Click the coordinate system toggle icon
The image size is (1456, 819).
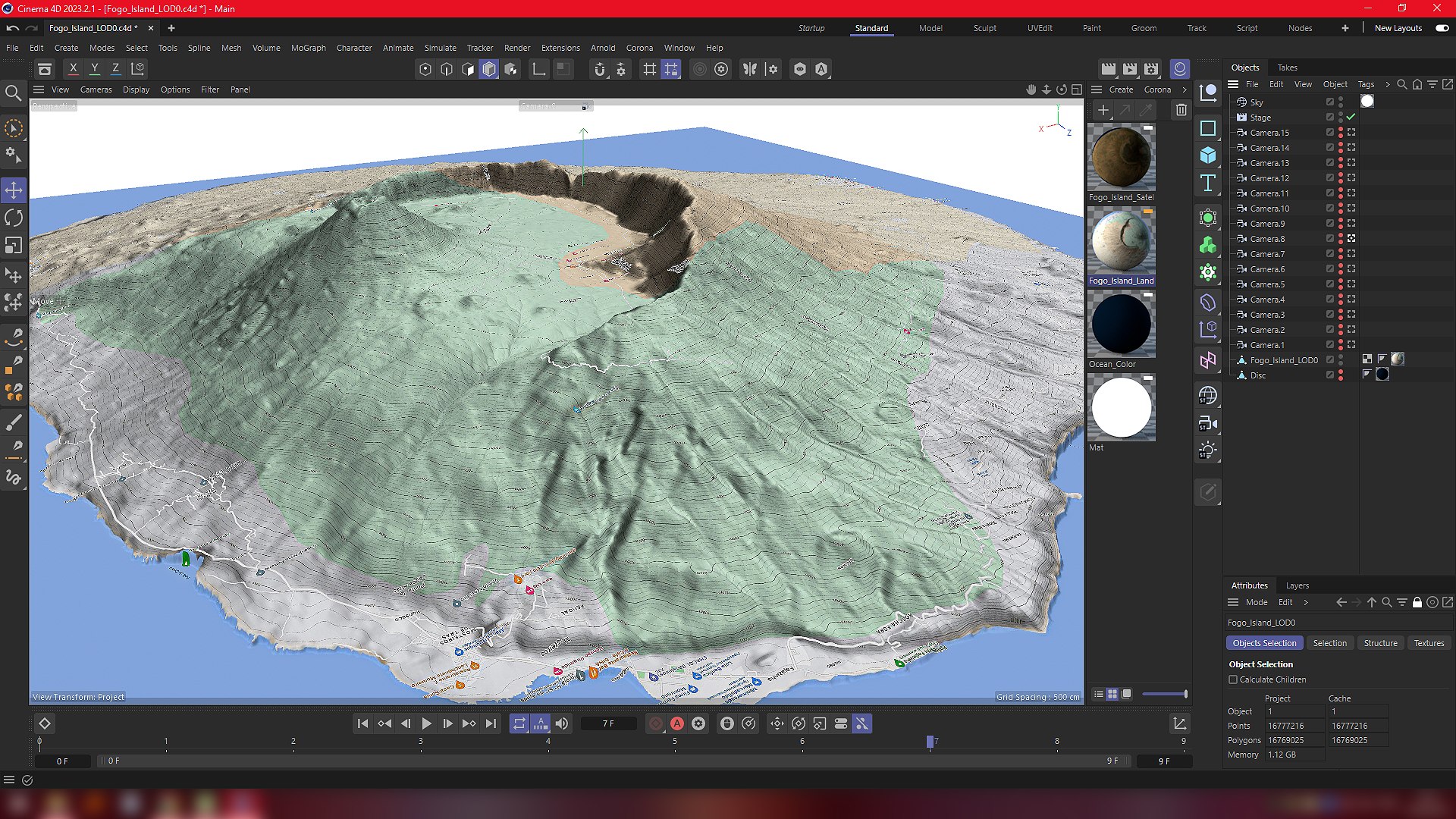[137, 69]
